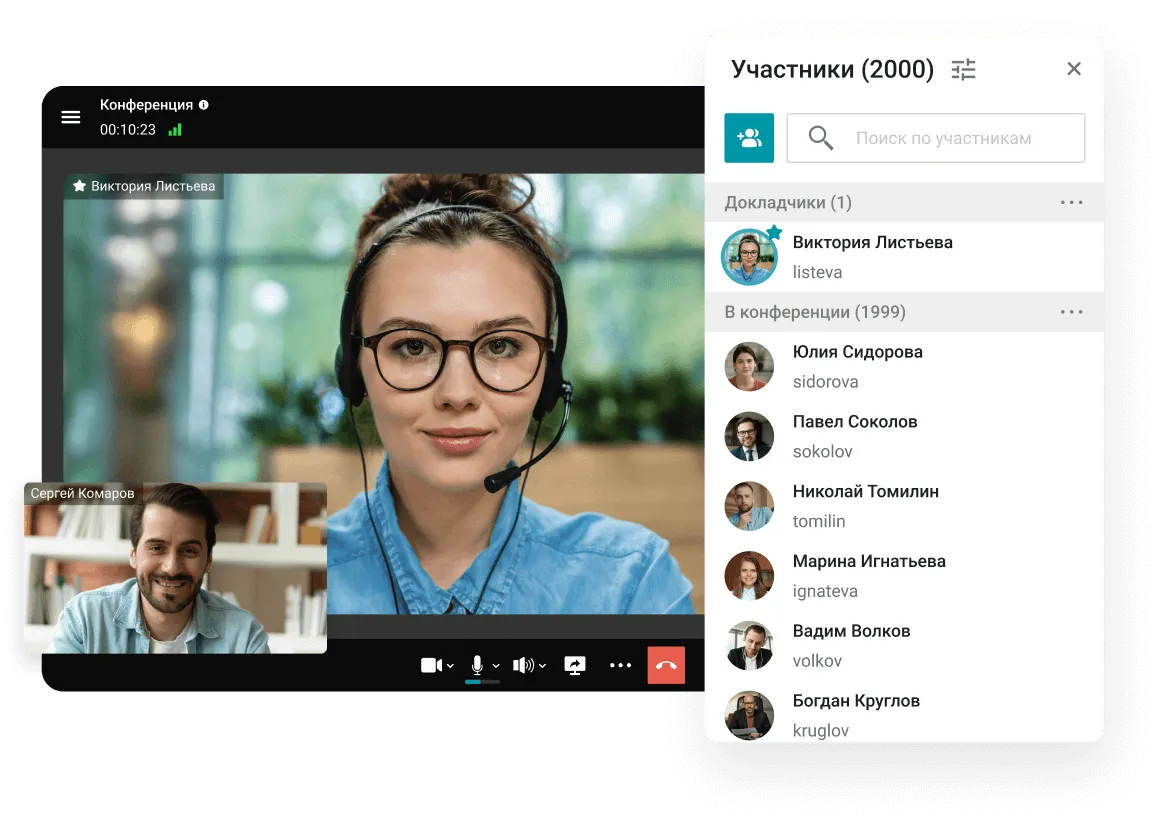The image size is (1168, 829).
Task: Toggle your camera off
Action: tap(430, 665)
